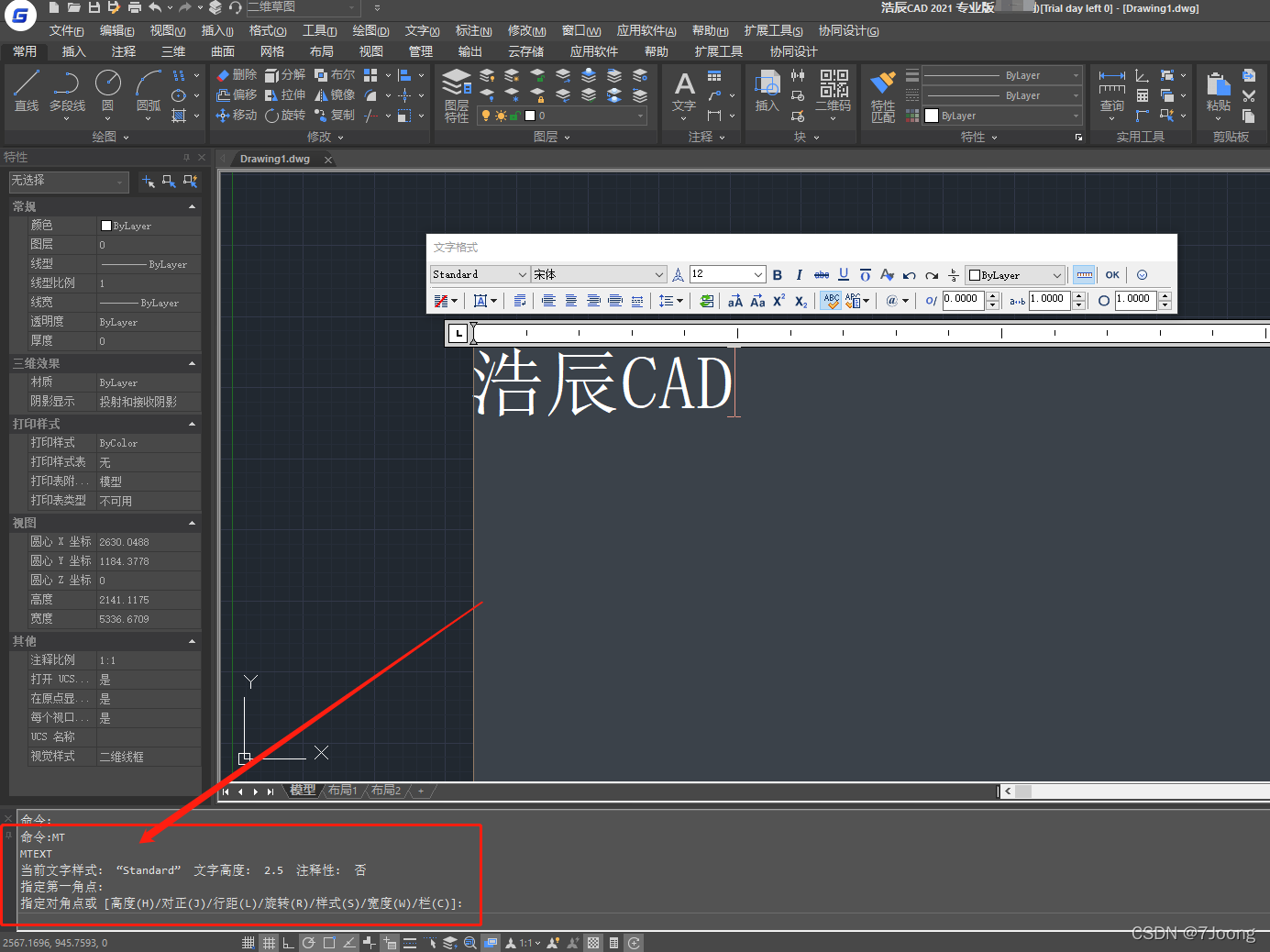
Task: Click the 特性匹配 match properties tool
Action: click(882, 95)
